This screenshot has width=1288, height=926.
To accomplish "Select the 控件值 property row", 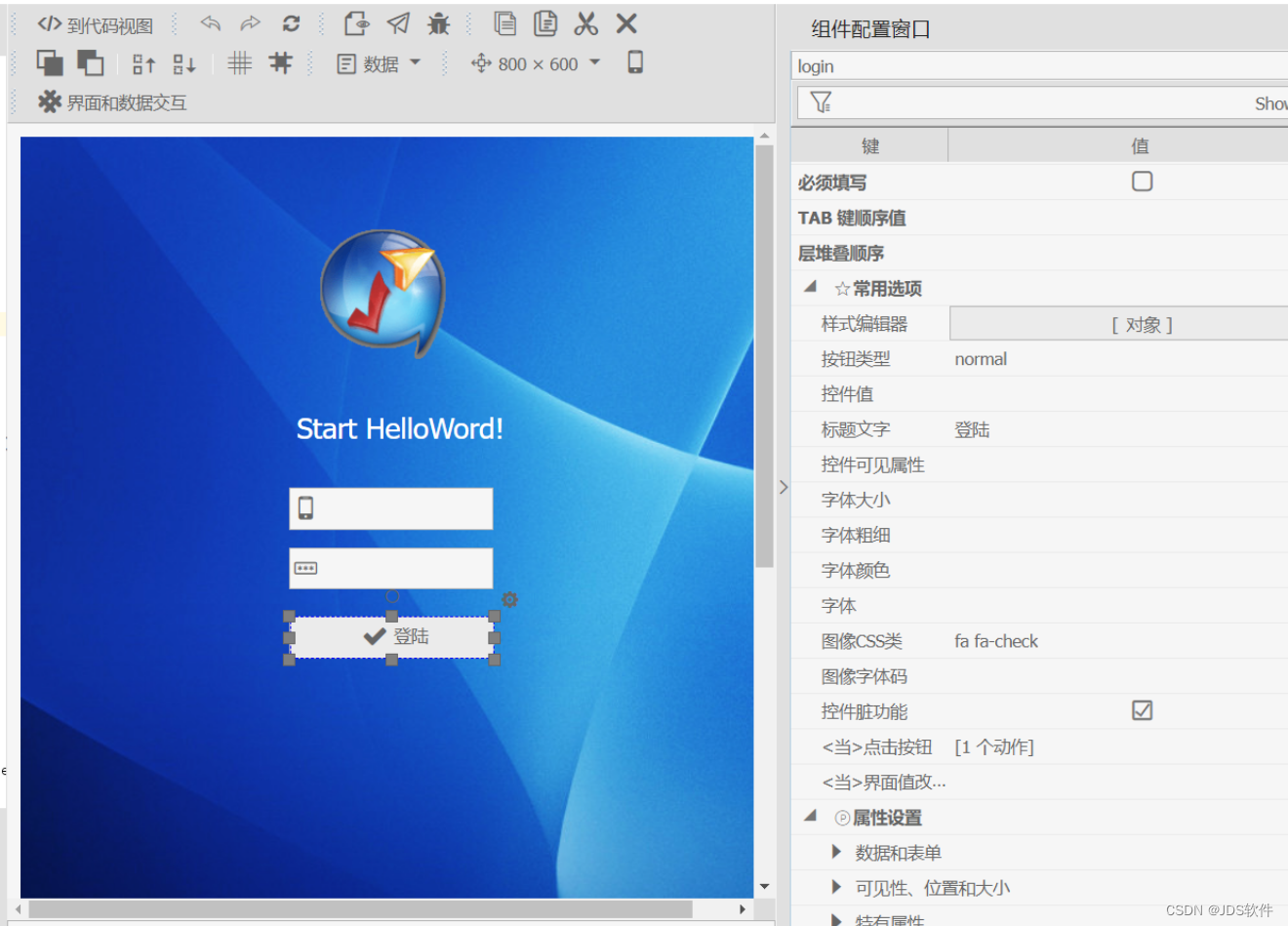I will (1039, 394).
